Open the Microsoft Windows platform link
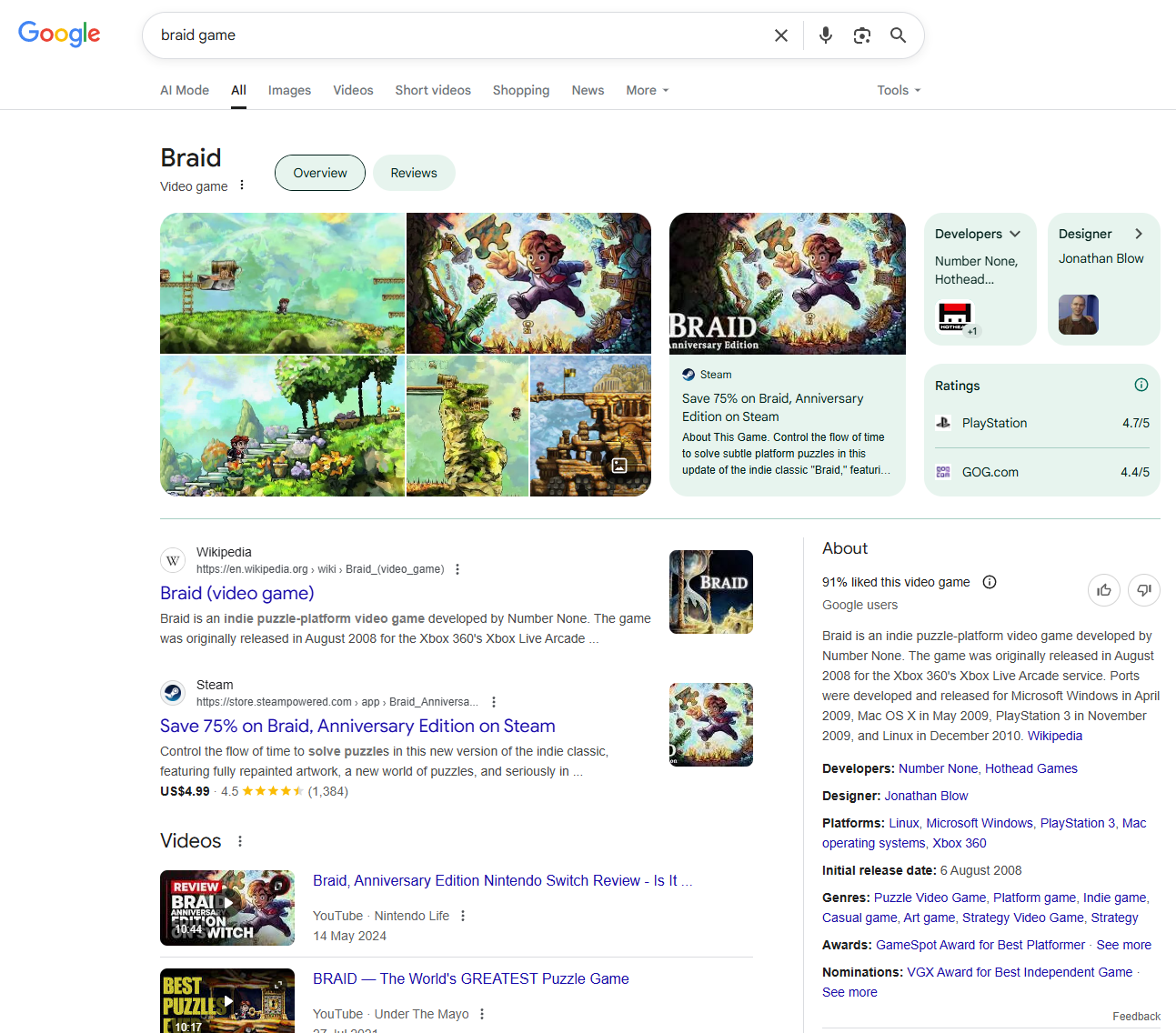The height and width of the screenshot is (1033, 1176). point(980,823)
